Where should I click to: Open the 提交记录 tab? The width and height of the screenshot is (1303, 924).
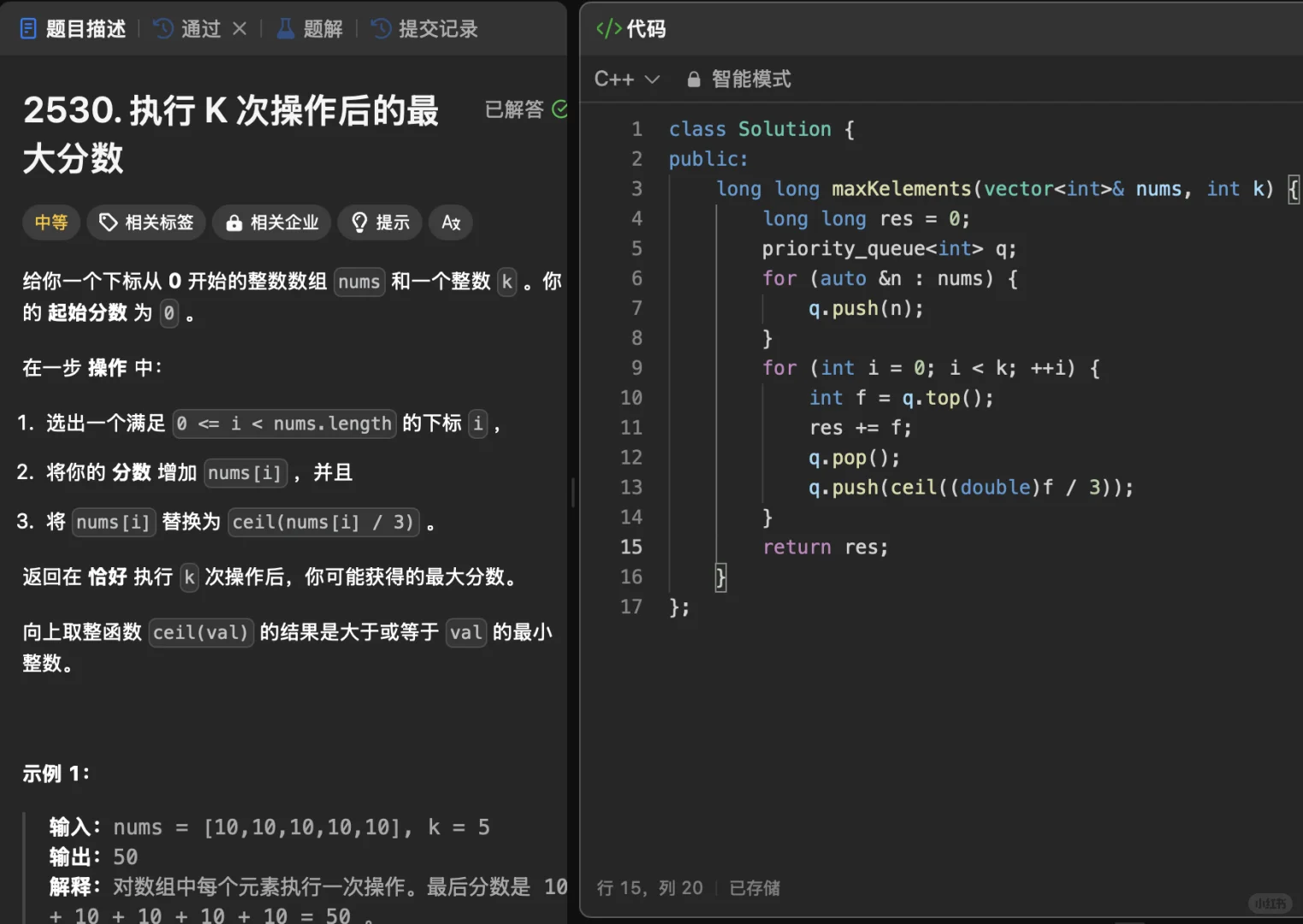(424, 29)
